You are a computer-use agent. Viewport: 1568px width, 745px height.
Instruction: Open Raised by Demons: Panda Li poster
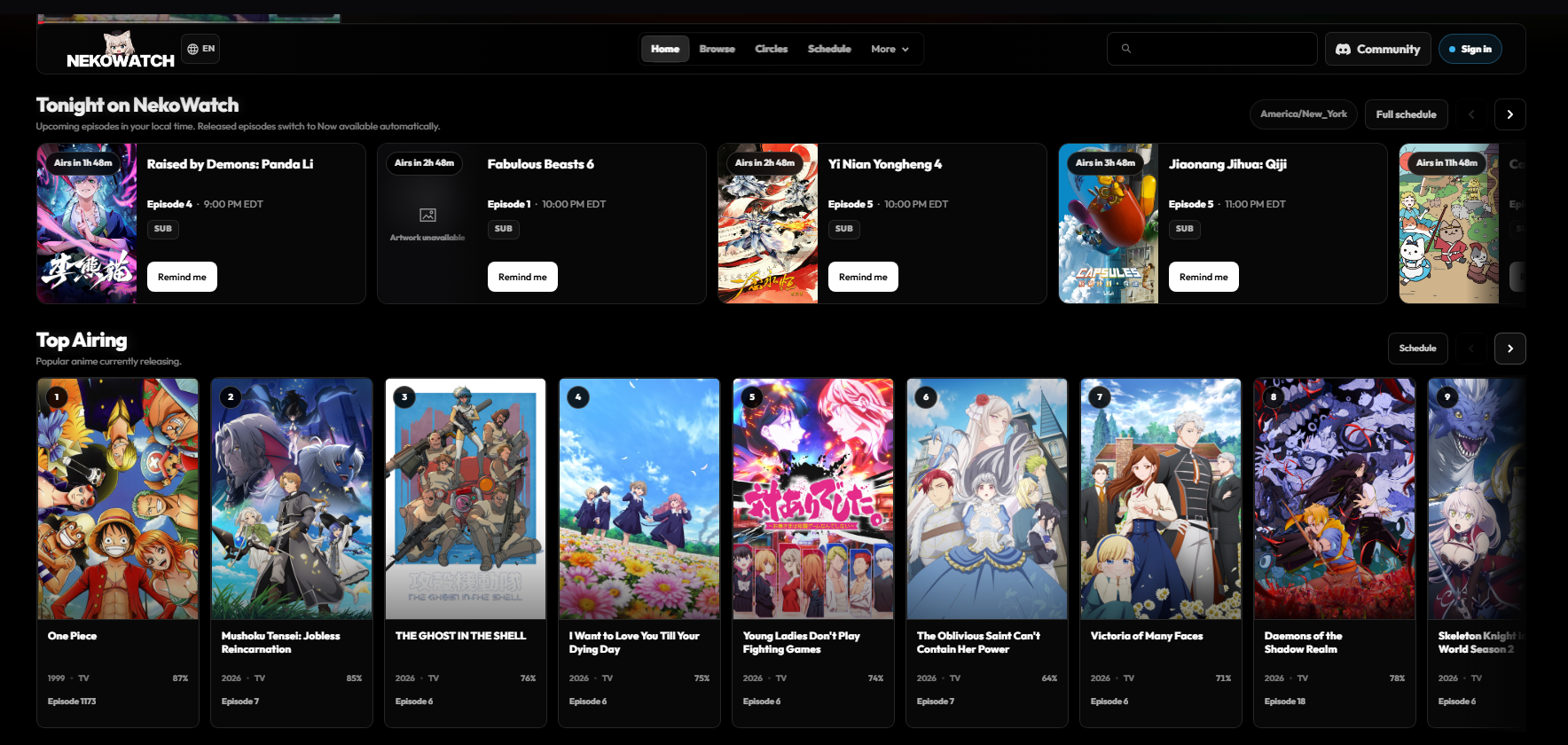click(x=87, y=223)
